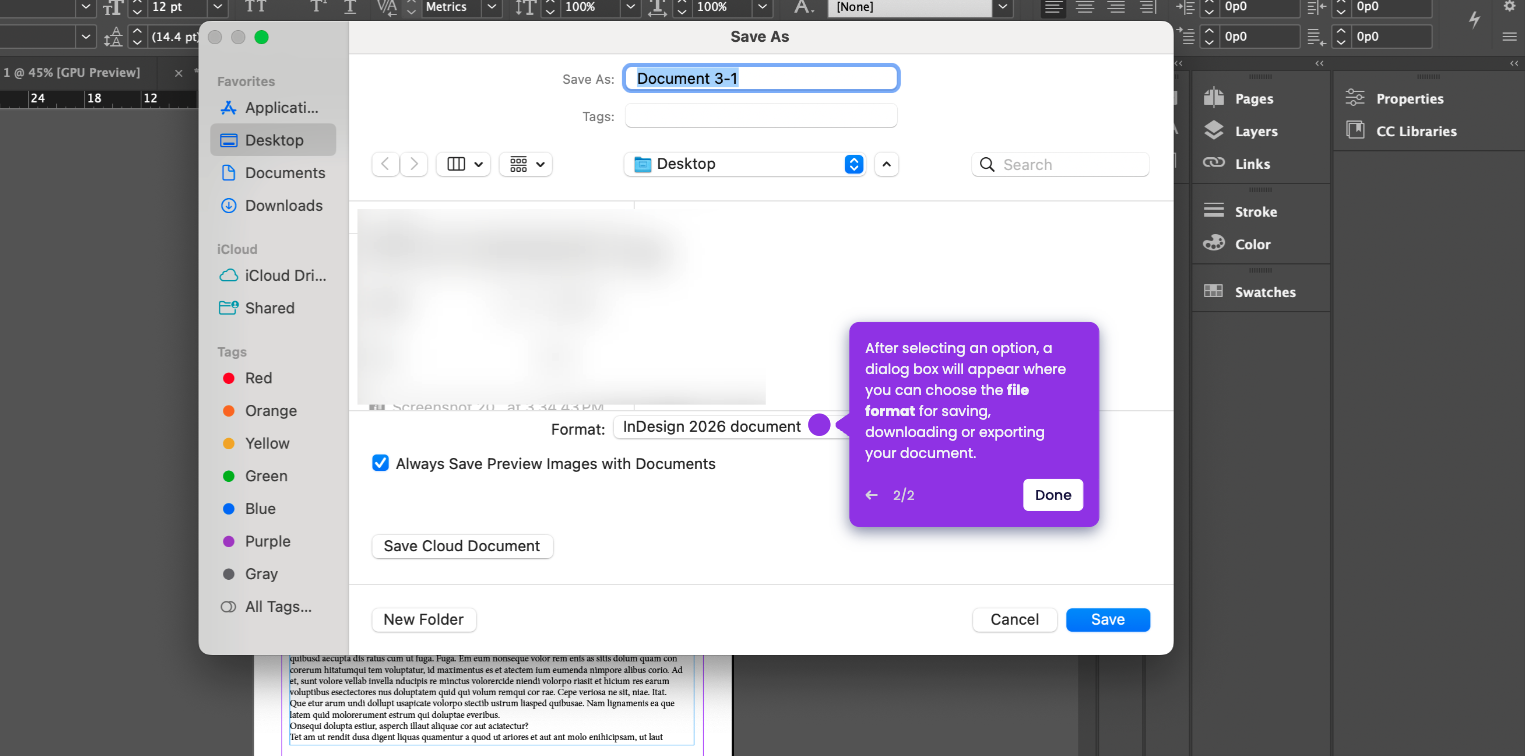This screenshot has height=756, width=1525.
Task: Click the Tags input field
Action: click(761, 116)
